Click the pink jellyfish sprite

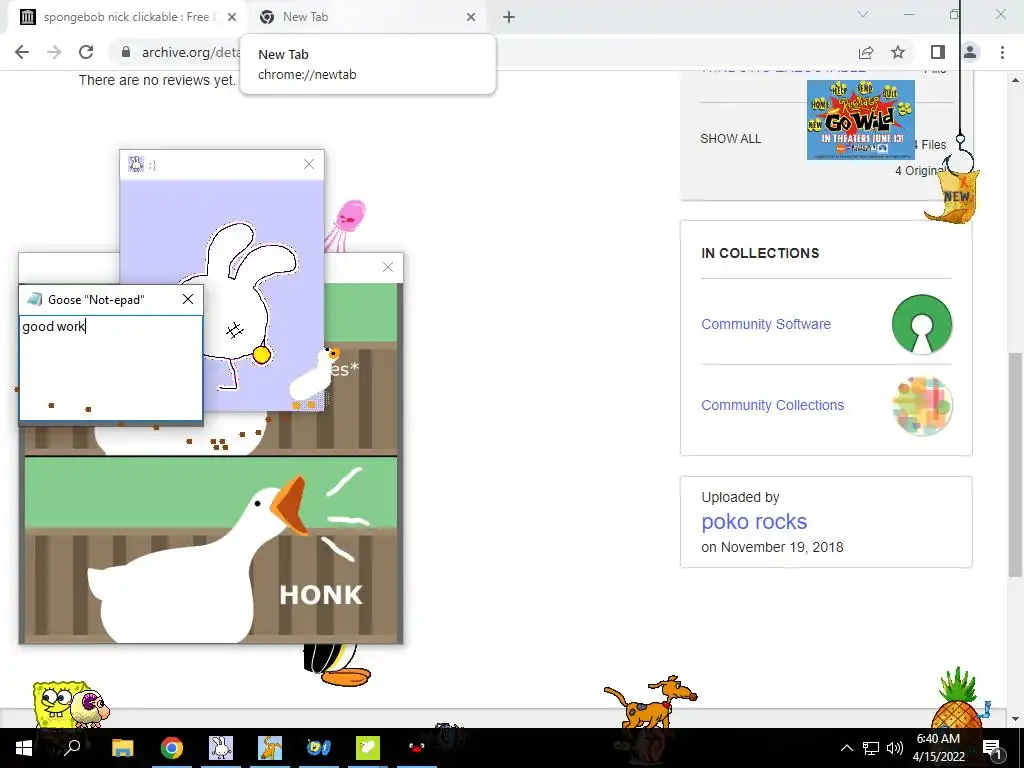tap(349, 224)
